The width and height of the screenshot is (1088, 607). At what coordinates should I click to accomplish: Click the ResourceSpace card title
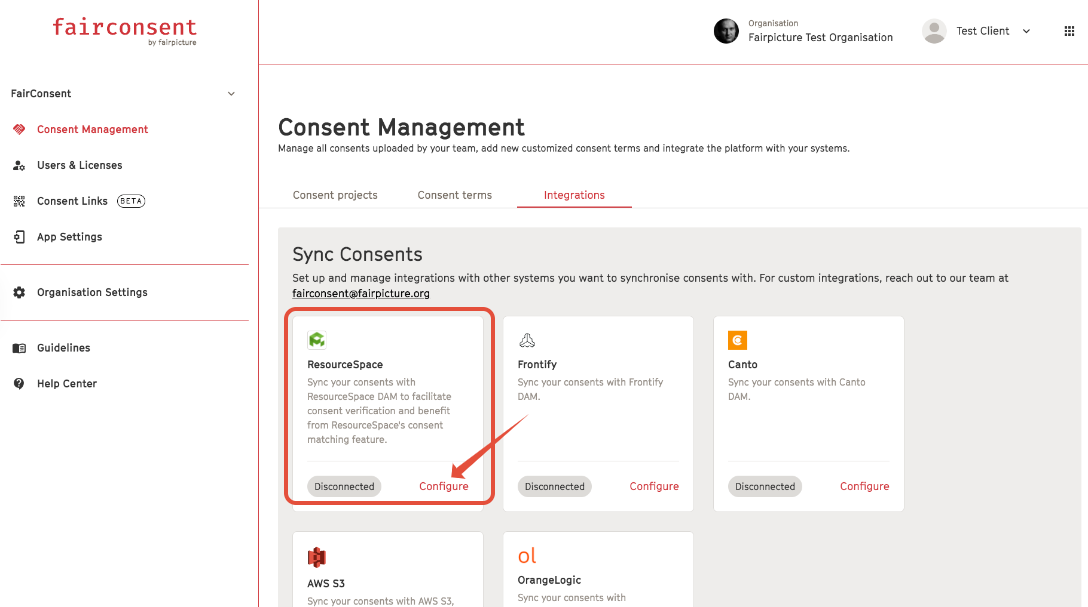(345, 364)
